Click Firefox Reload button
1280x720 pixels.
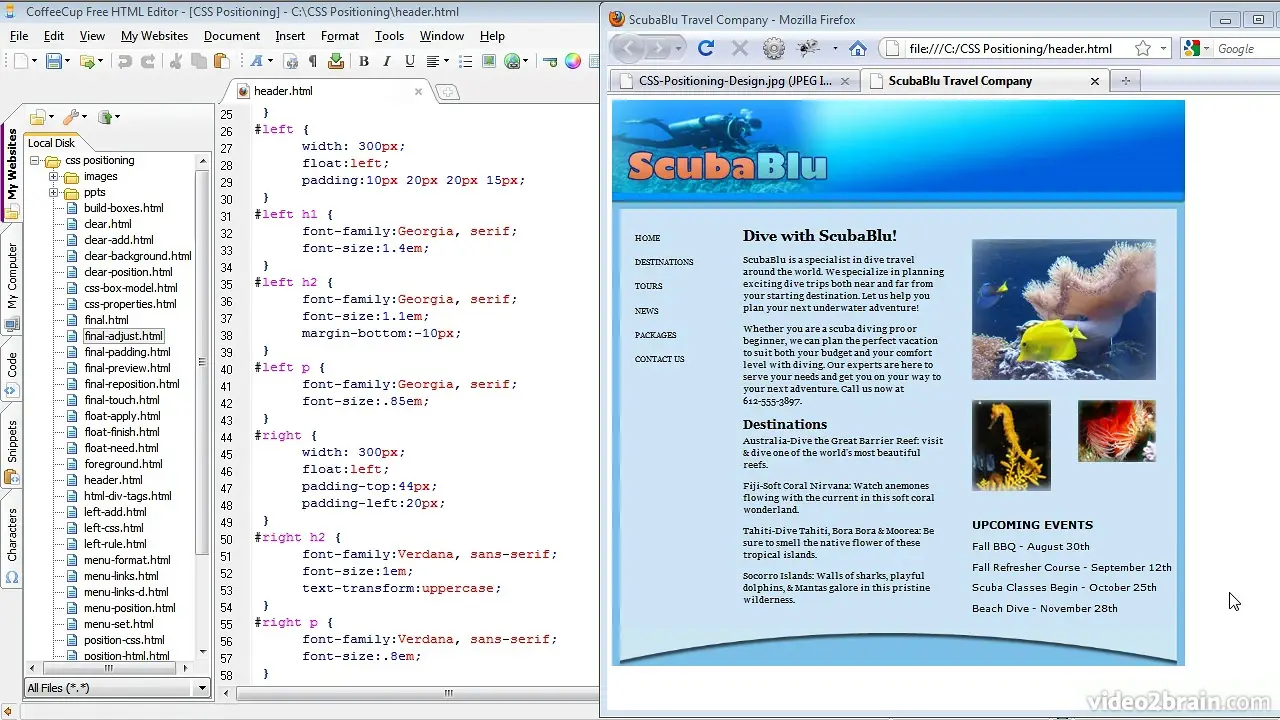706,48
